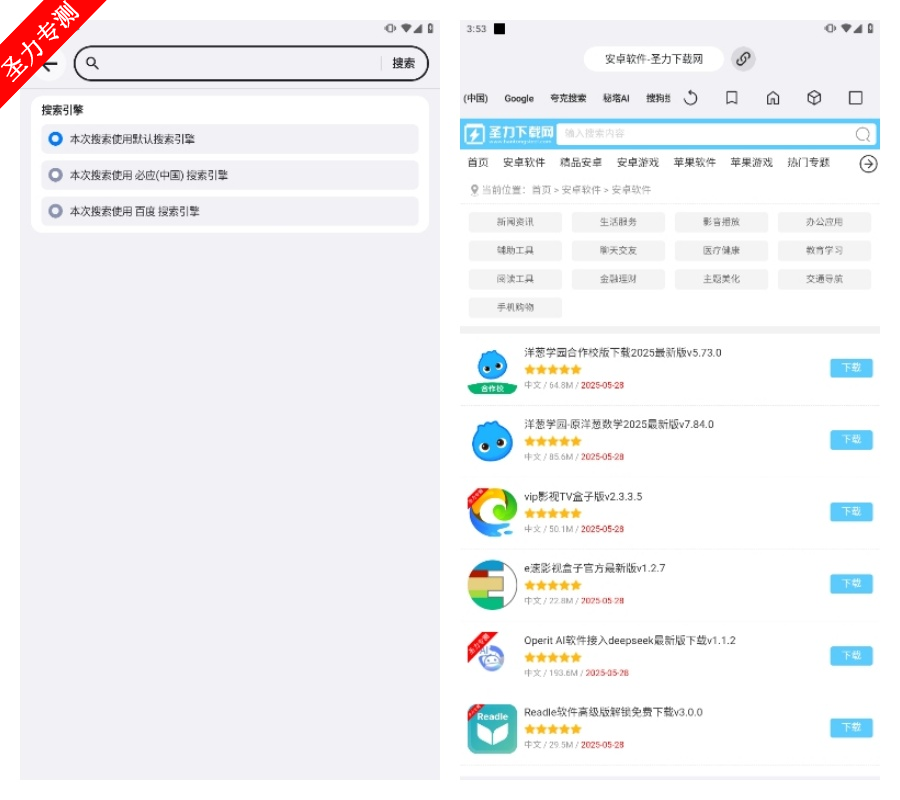Choose the 金融理财 category
Image resolution: width=900 pixels, height=800 pixels.
coord(618,279)
